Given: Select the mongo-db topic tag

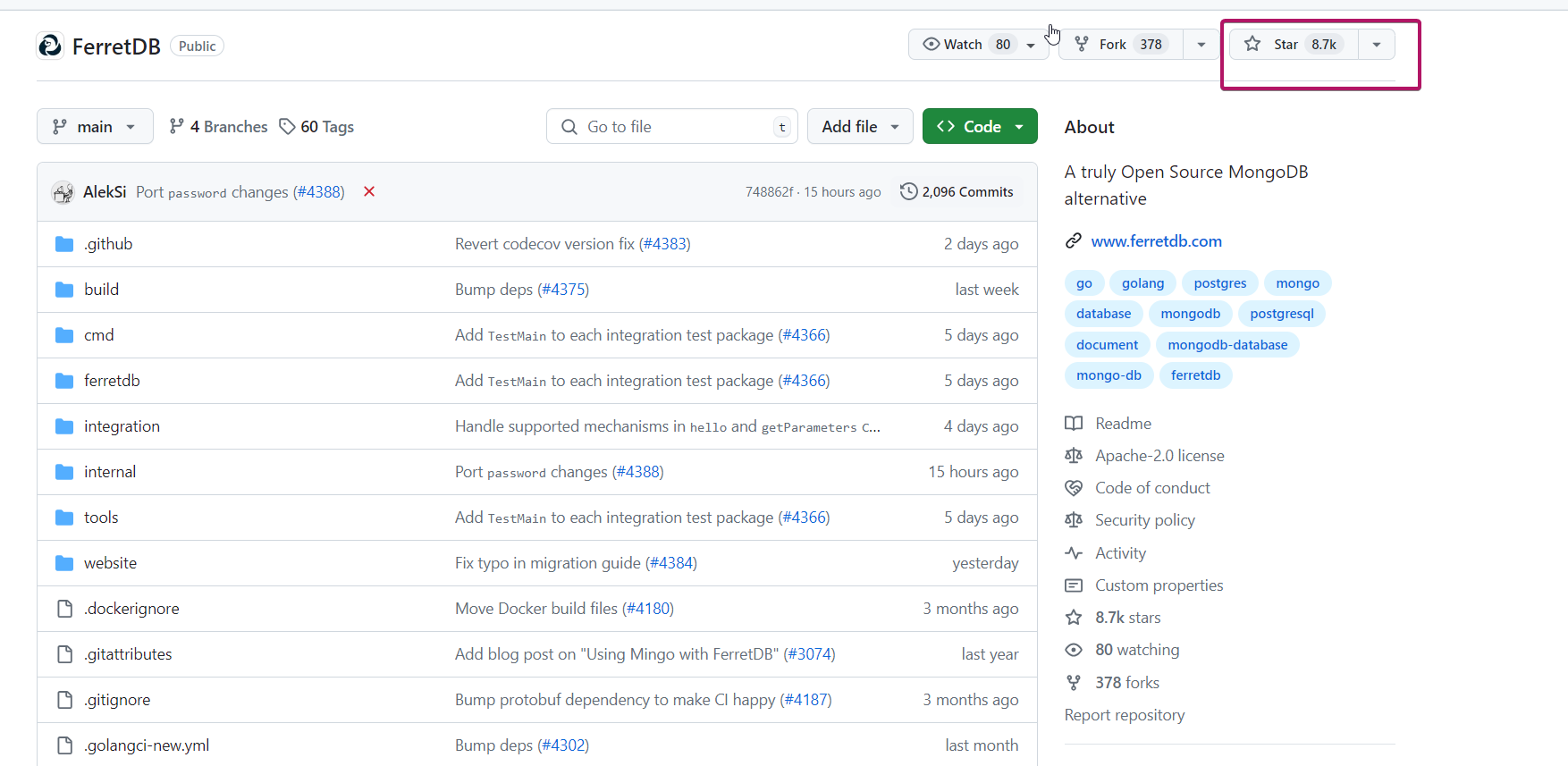Looking at the screenshot, I should [x=1109, y=375].
